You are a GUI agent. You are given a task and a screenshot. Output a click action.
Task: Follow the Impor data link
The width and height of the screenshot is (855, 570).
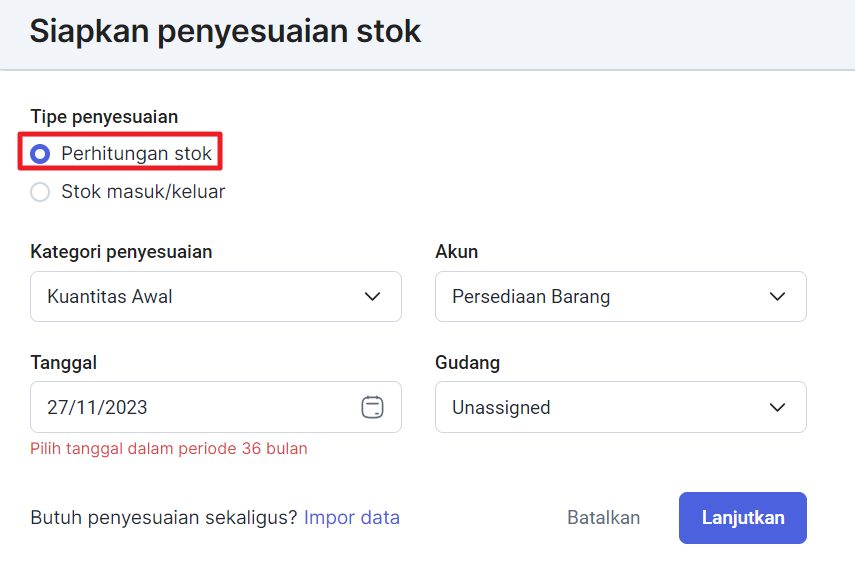coord(352,517)
